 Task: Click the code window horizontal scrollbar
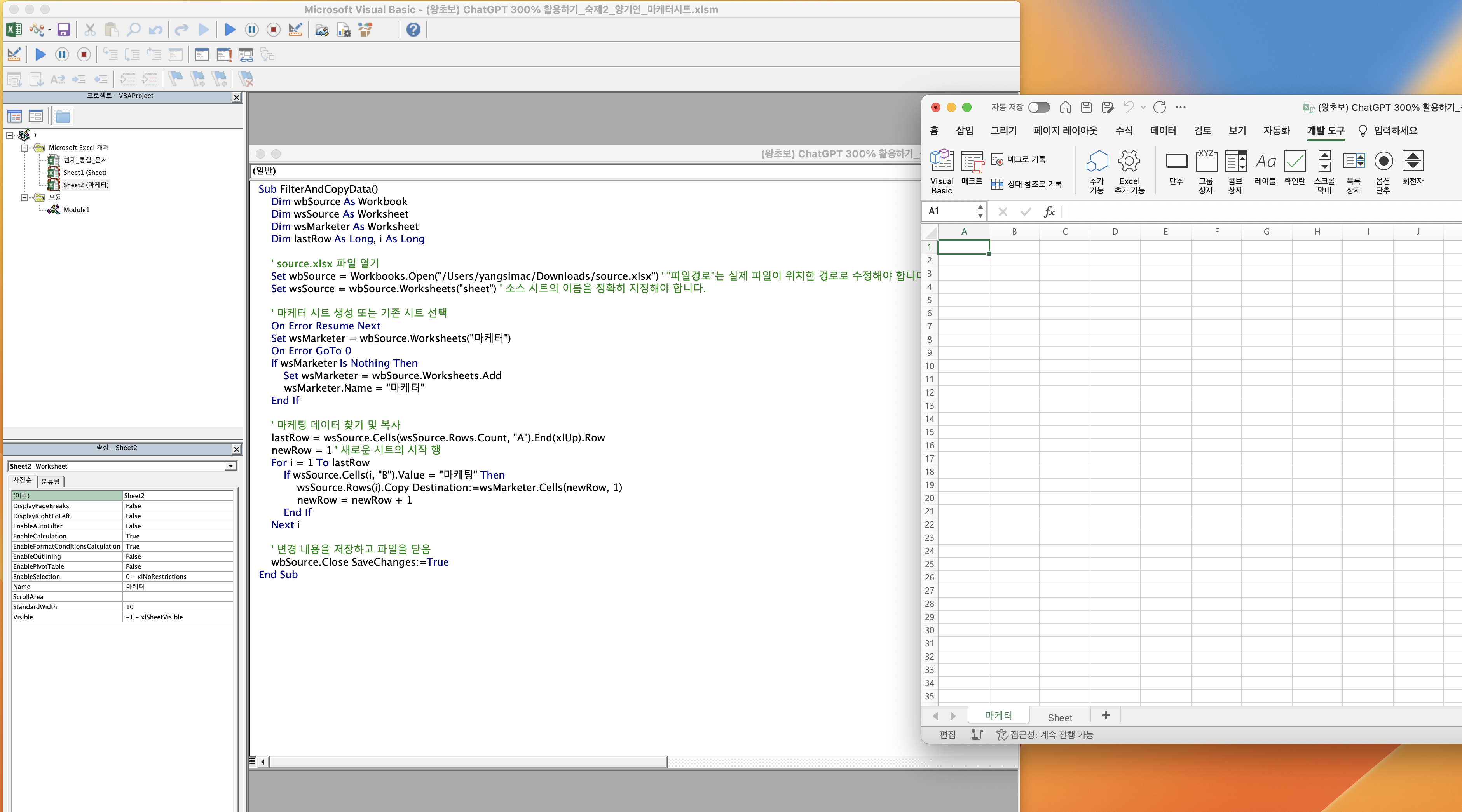click(468, 761)
